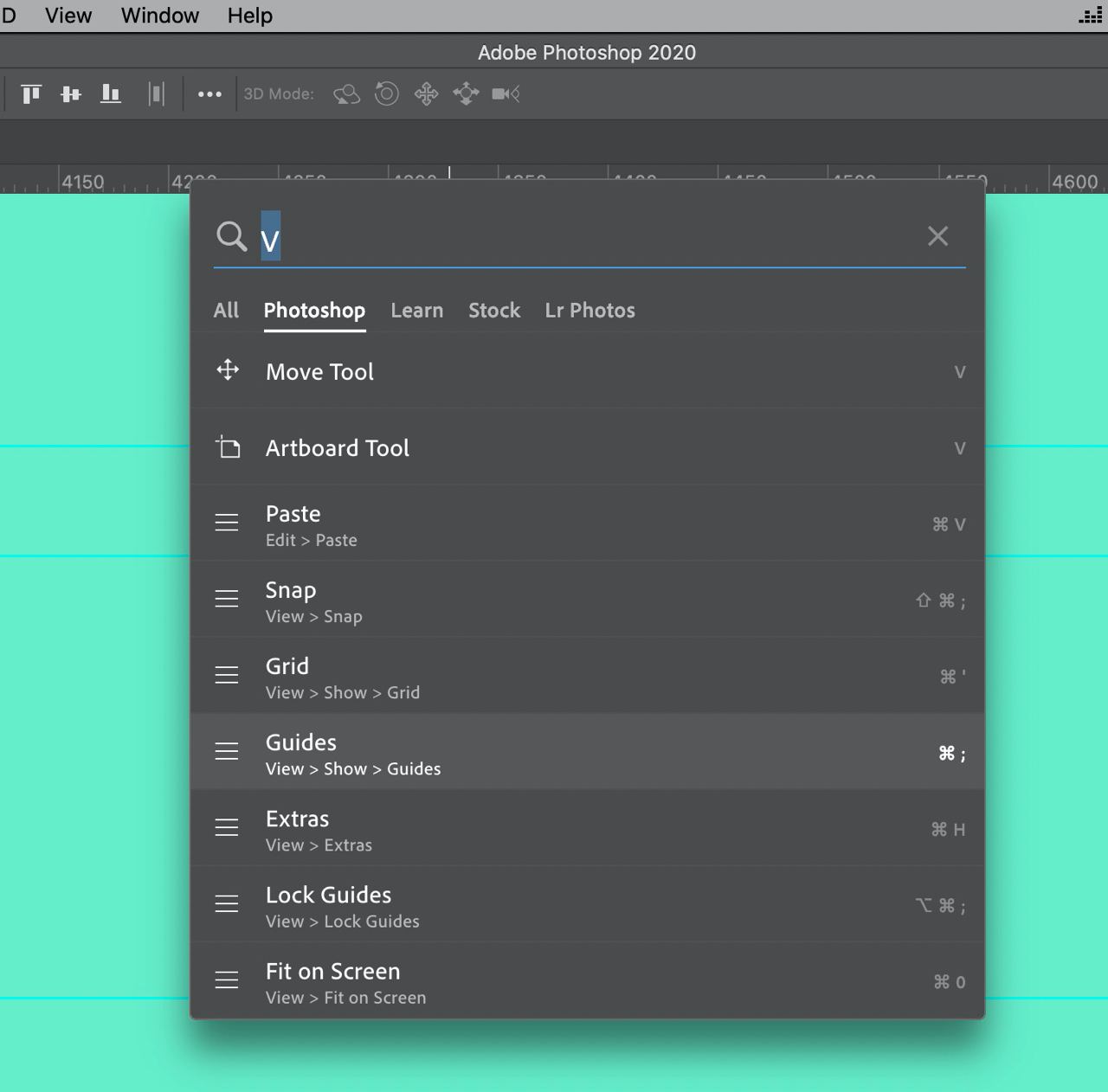The image size is (1108, 1092).
Task: Click the distribute horizontally icon
Action: point(156,93)
